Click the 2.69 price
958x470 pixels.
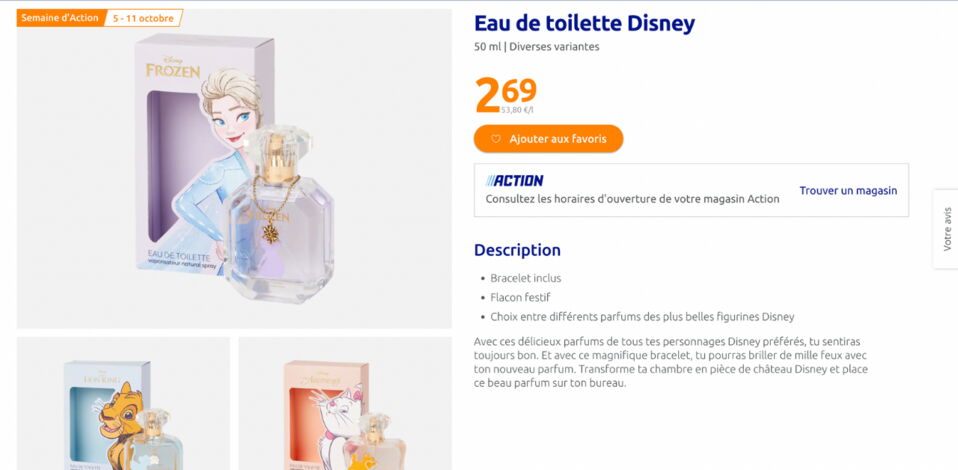coord(505,93)
